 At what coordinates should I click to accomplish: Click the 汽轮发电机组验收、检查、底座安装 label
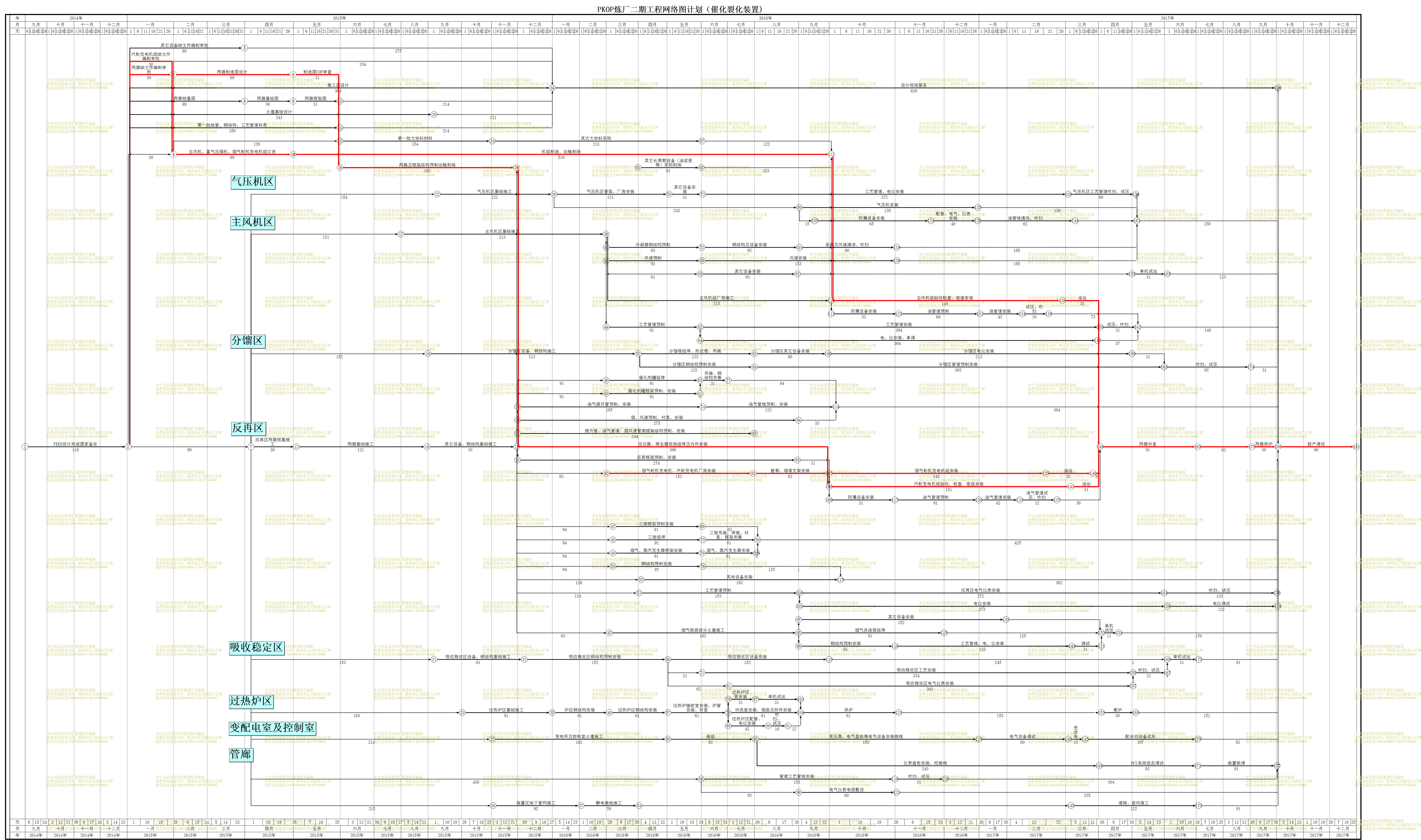pos(948,484)
